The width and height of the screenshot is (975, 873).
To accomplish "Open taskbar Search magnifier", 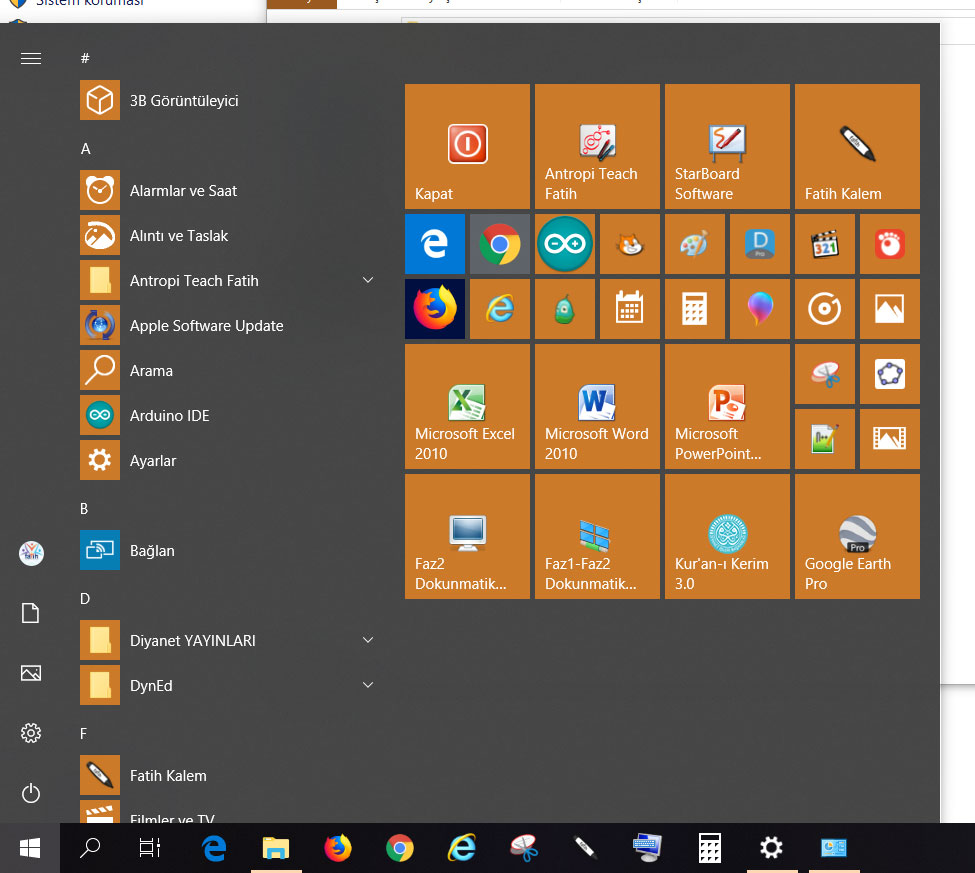I will pos(90,848).
